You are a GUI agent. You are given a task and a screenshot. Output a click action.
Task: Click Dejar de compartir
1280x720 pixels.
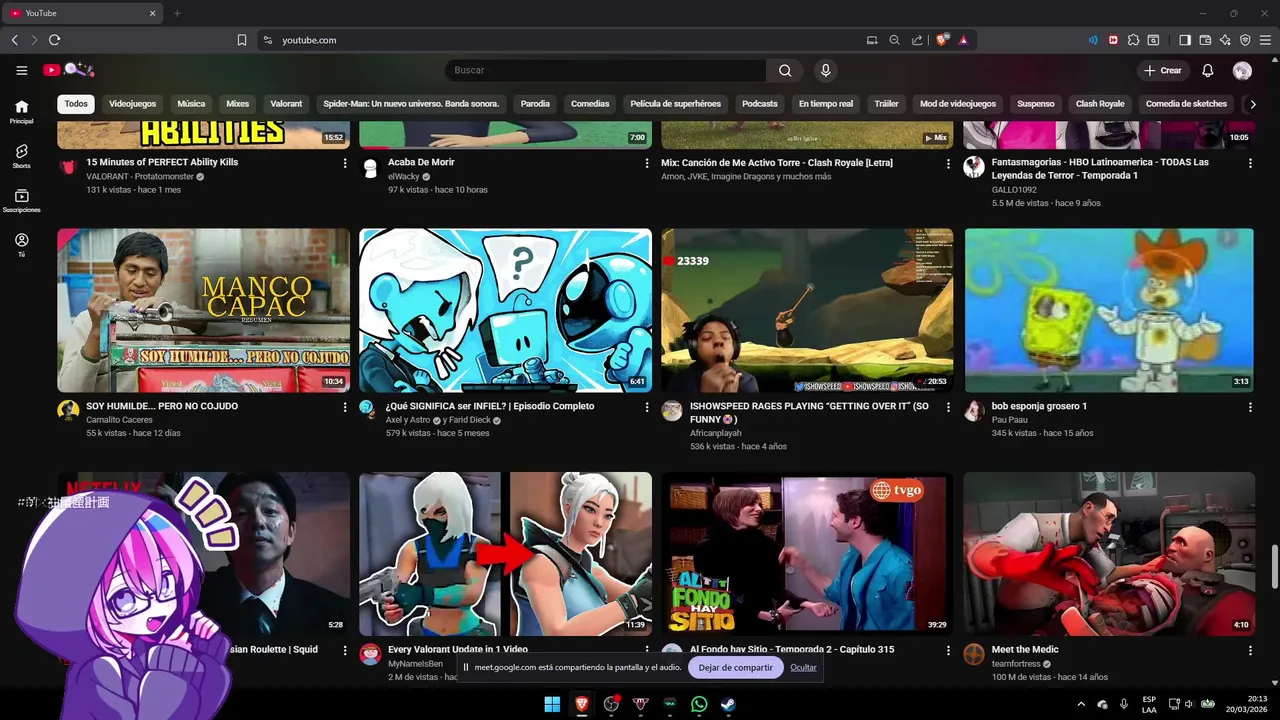pyautogui.click(x=735, y=667)
